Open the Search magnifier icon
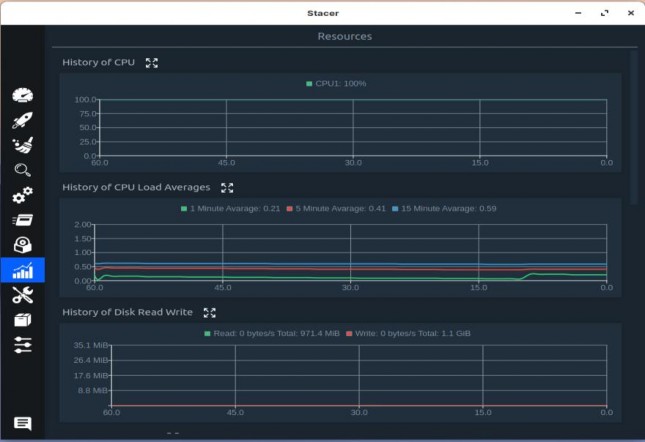Screen dimensions: 645x442 click(23, 170)
